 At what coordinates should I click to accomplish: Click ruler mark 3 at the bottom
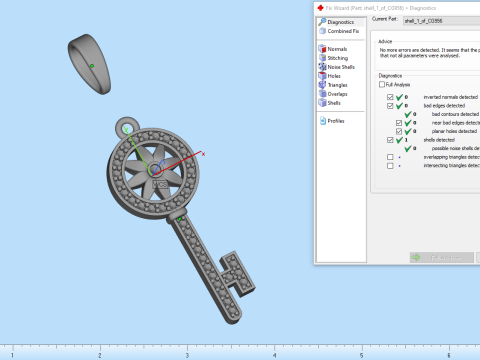tap(187, 355)
